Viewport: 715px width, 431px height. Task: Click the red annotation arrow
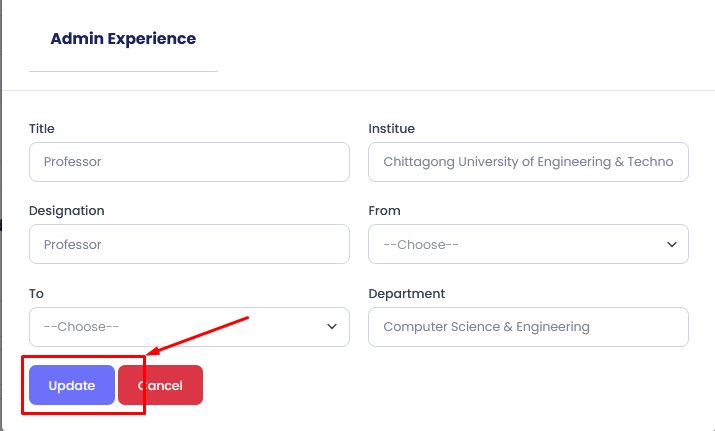198,335
